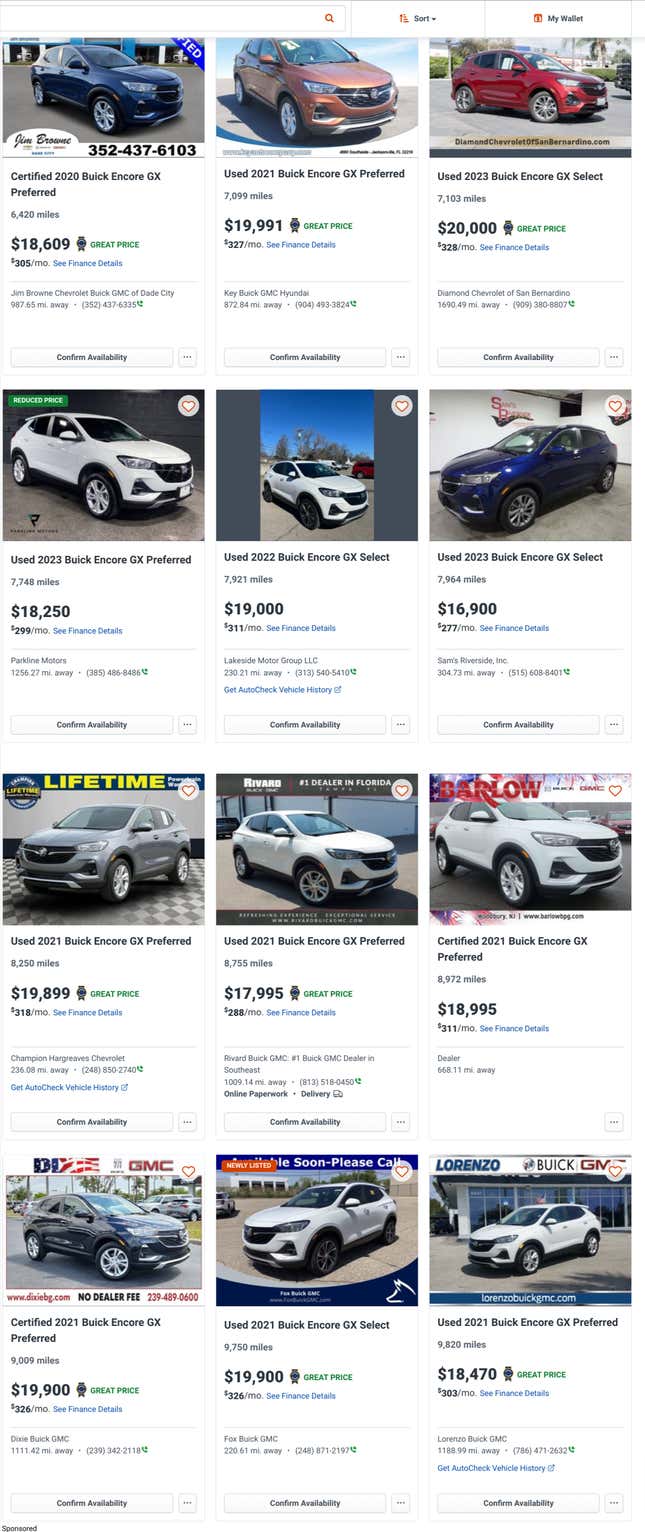The width and height of the screenshot is (645, 1532).
Task: Click Great Price badge icon on $19,991 listing
Action: pos(295,226)
